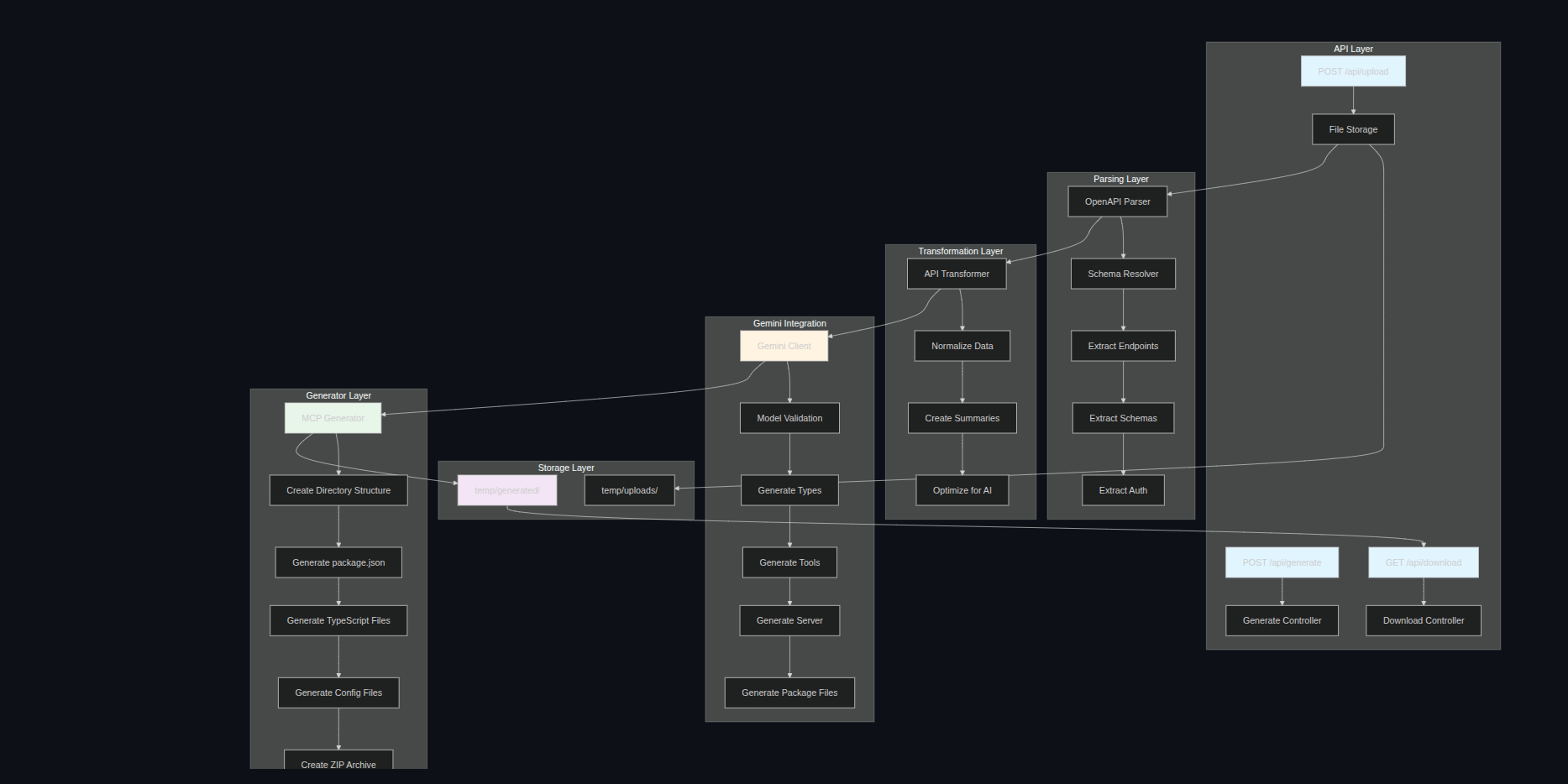The height and width of the screenshot is (784, 1568).
Task: Click the MCP Generator node
Action: (333, 418)
